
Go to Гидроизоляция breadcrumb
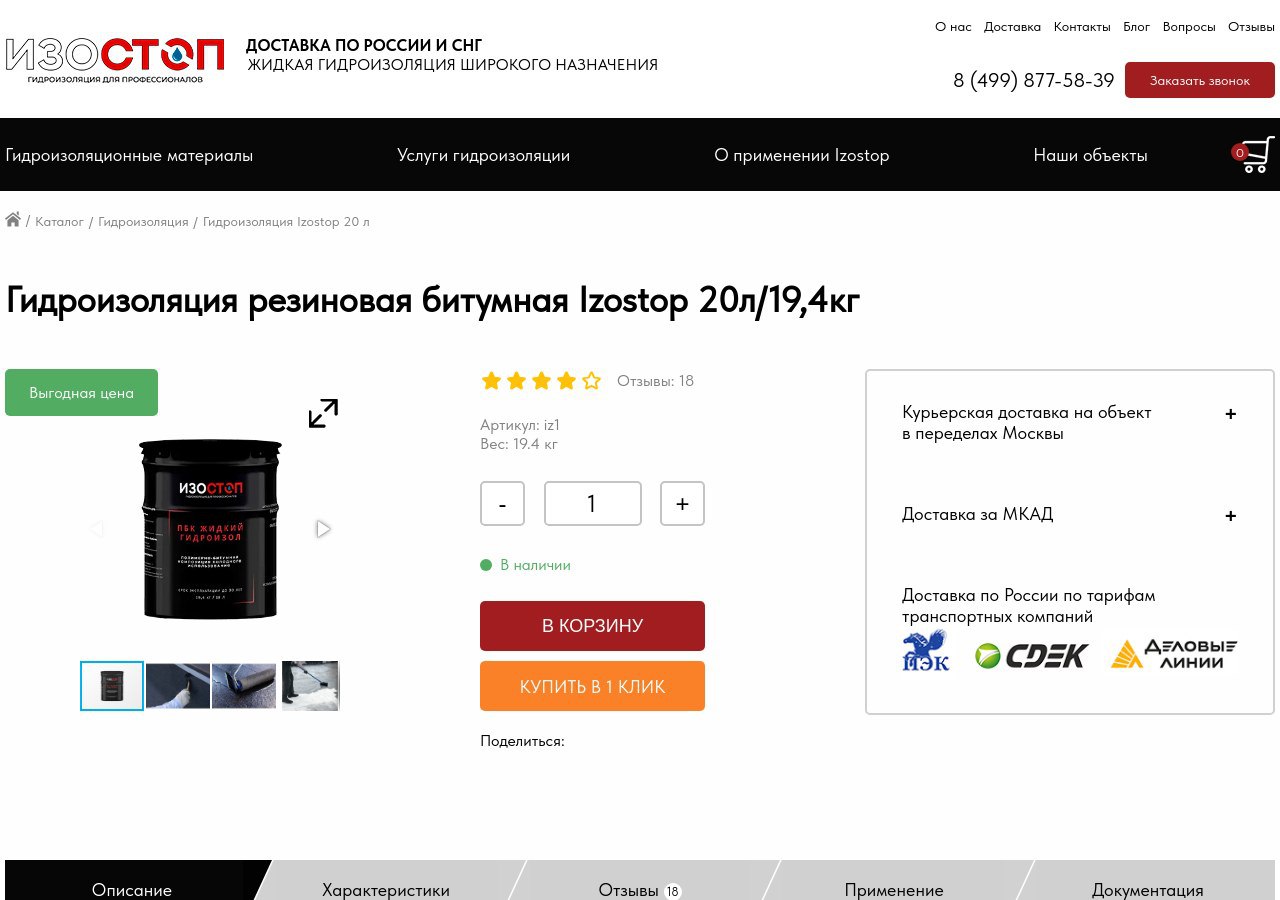click(x=143, y=221)
